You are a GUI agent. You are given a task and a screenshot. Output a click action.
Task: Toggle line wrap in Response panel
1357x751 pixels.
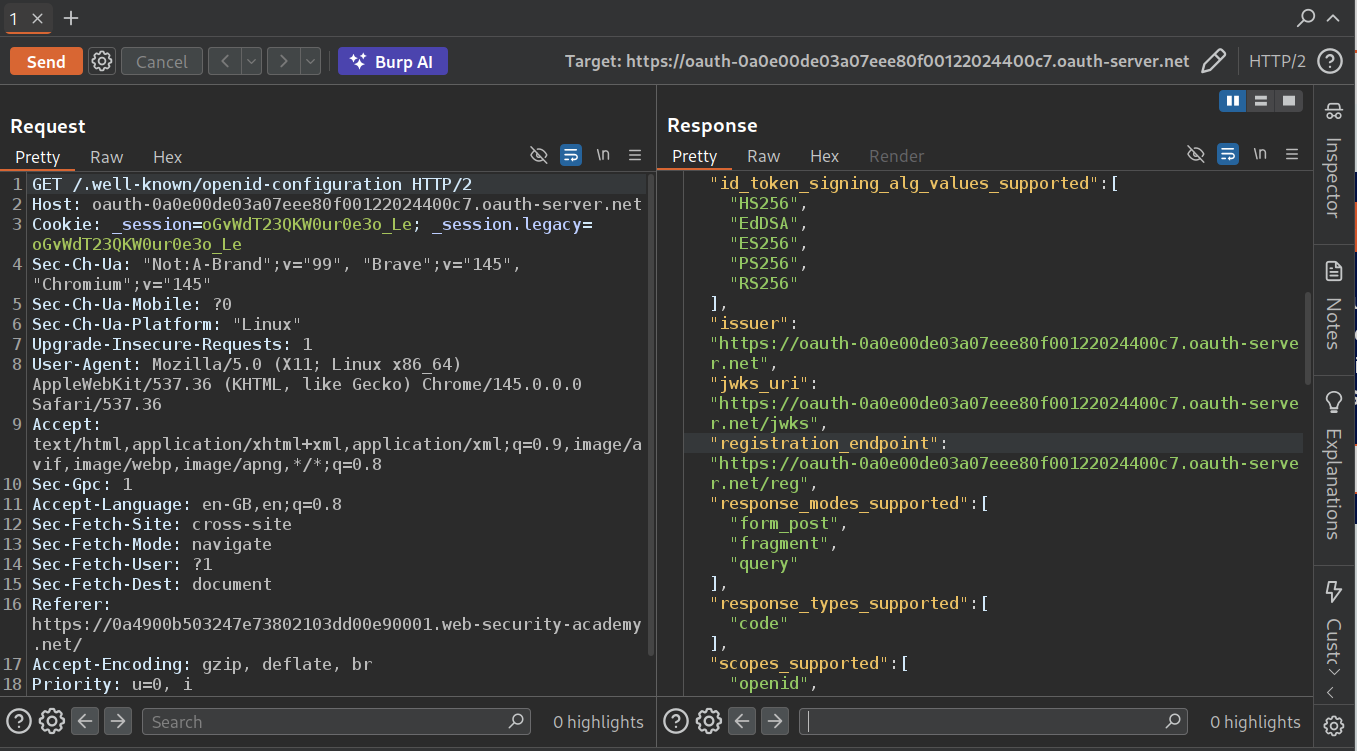[x=1227, y=154]
